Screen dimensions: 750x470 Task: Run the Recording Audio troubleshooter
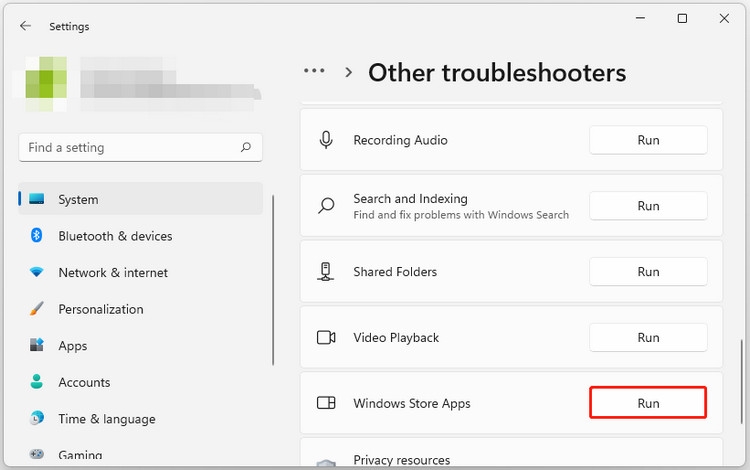[x=648, y=140]
